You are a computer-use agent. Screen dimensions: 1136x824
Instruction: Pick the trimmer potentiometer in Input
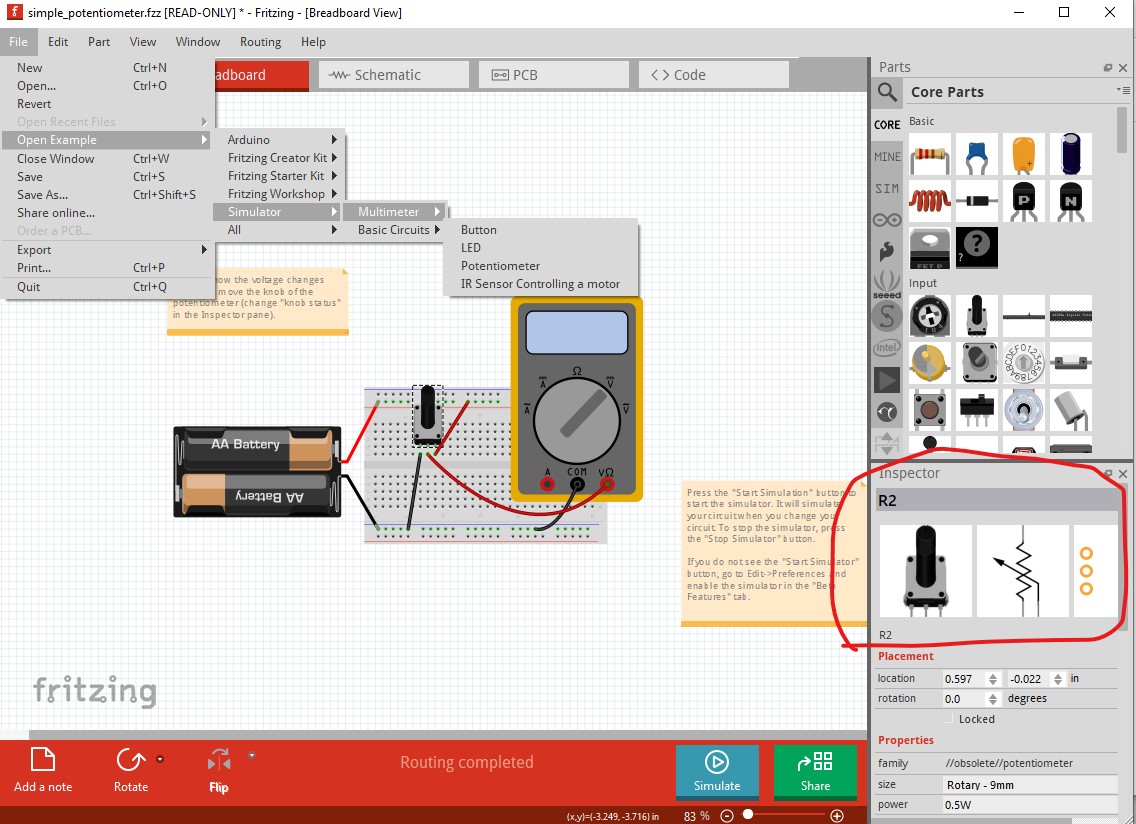coord(930,315)
